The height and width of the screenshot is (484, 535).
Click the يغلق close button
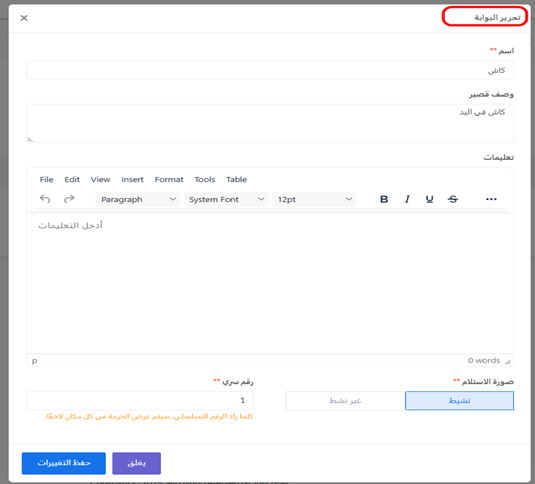point(136,463)
